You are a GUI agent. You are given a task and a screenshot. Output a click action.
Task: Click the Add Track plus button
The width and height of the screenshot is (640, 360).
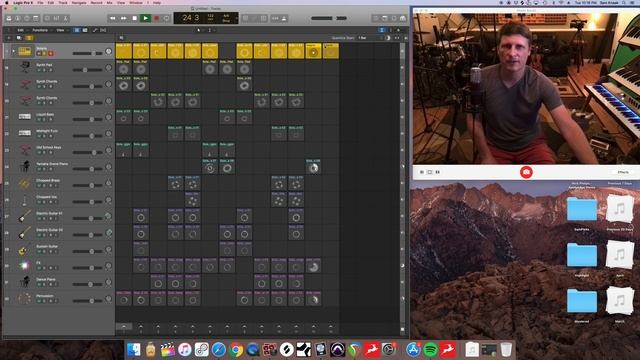pos(9,38)
